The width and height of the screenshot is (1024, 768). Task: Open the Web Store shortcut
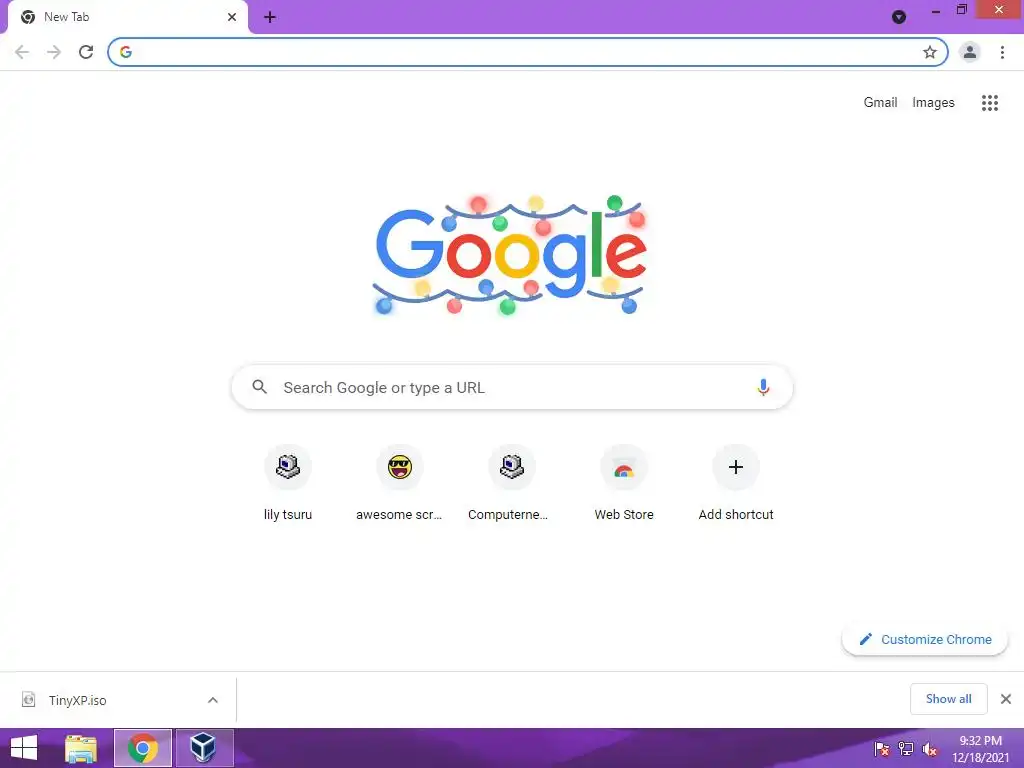624,484
